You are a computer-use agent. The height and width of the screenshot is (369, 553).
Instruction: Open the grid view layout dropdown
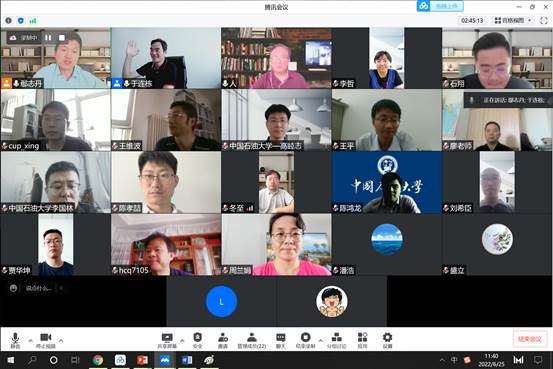point(513,20)
